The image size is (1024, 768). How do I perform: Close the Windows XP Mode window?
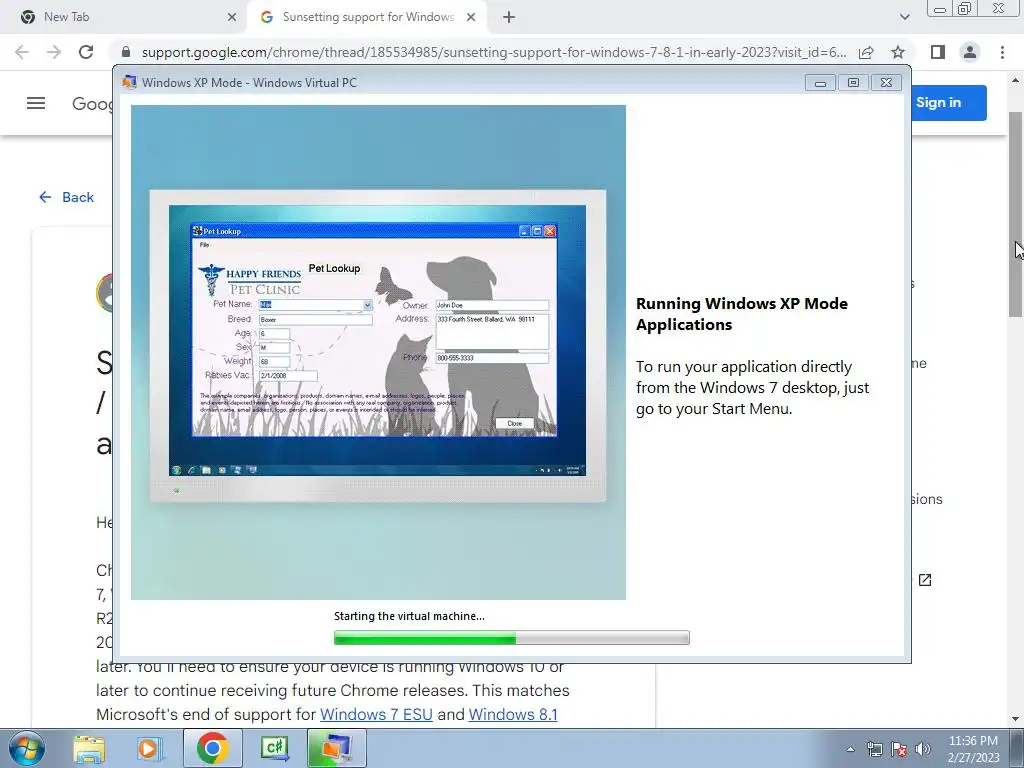click(886, 82)
